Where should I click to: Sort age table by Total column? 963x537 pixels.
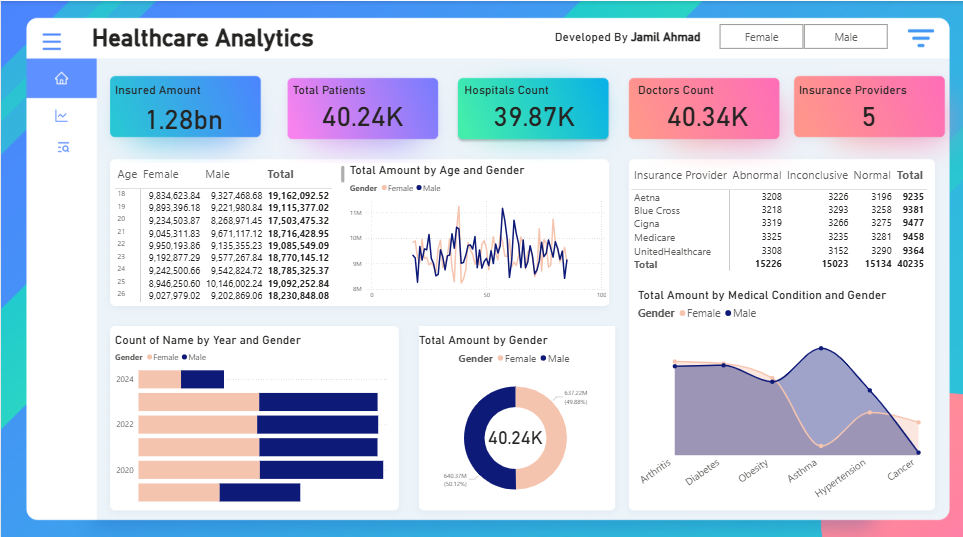(x=281, y=174)
